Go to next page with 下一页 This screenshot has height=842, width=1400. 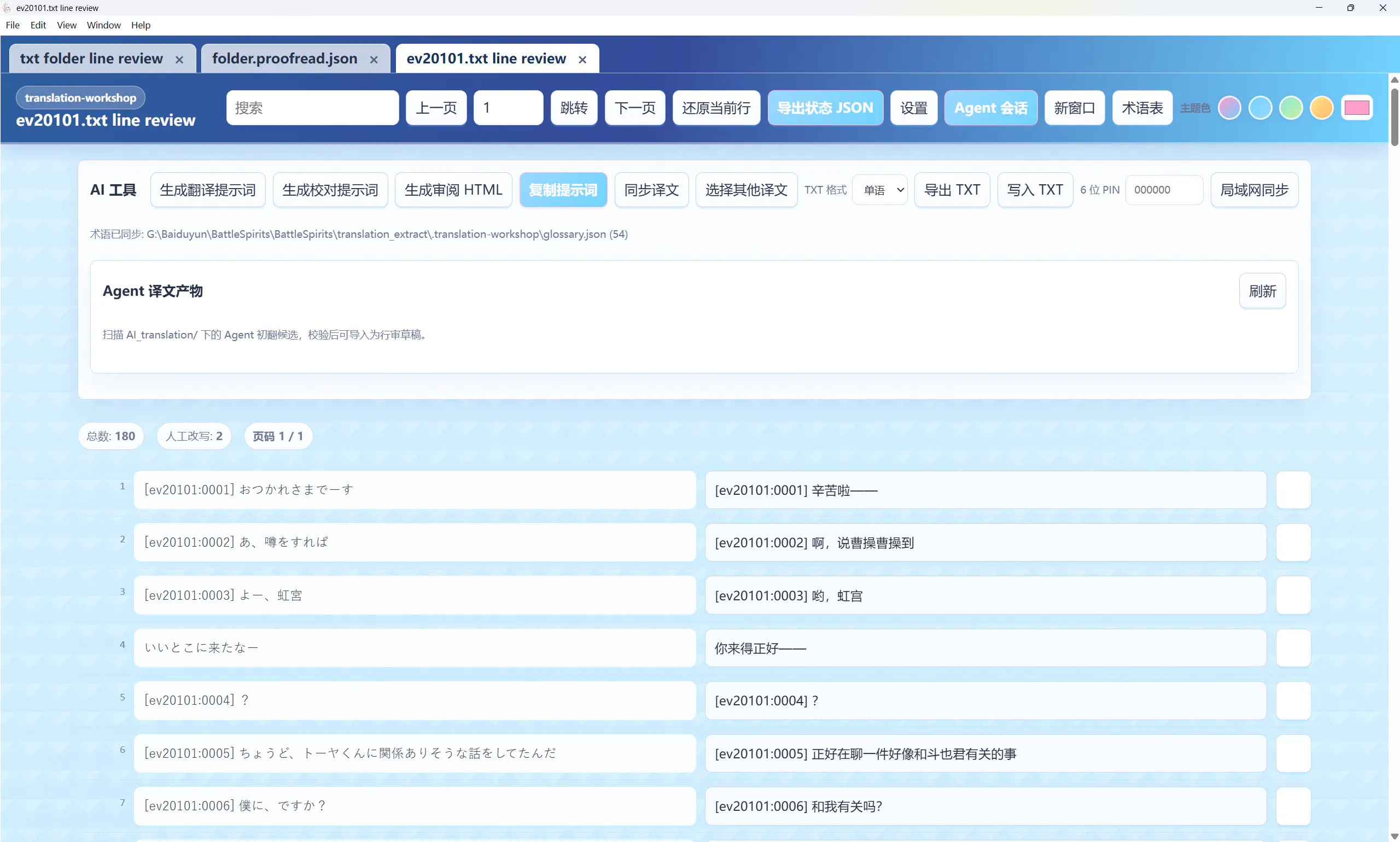(x=634, y=108)
